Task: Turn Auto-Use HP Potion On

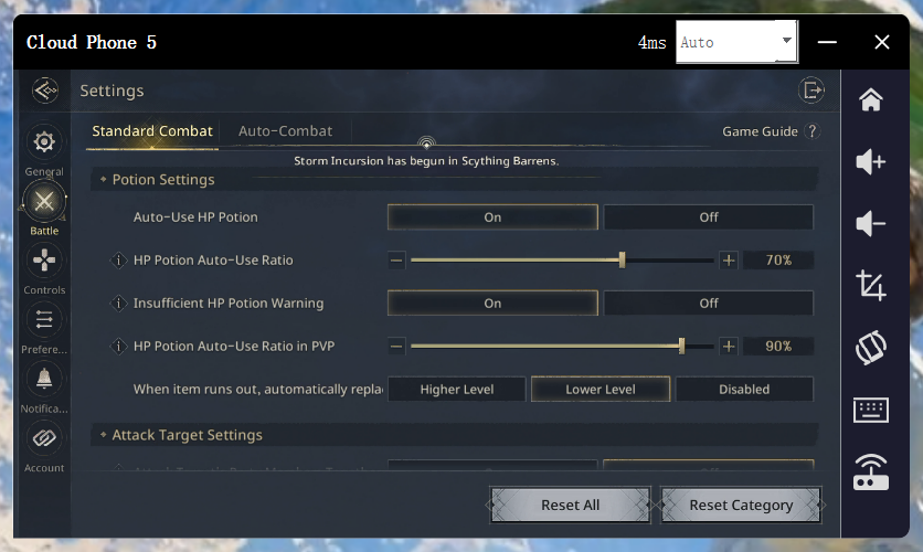Action: coord(493,217)
